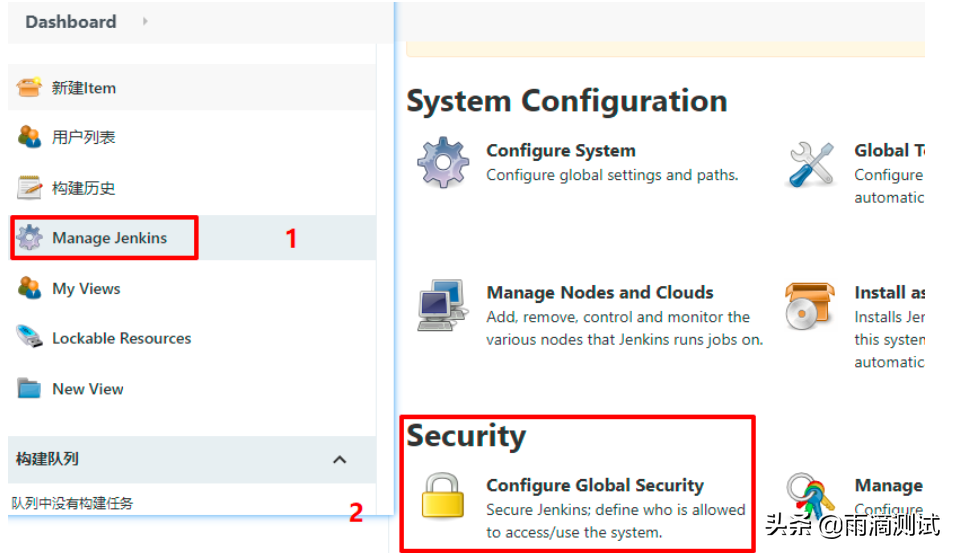Screen dimensions: 956x553
Task: Open the Manage Jenkins link
Action: point(109,238)
